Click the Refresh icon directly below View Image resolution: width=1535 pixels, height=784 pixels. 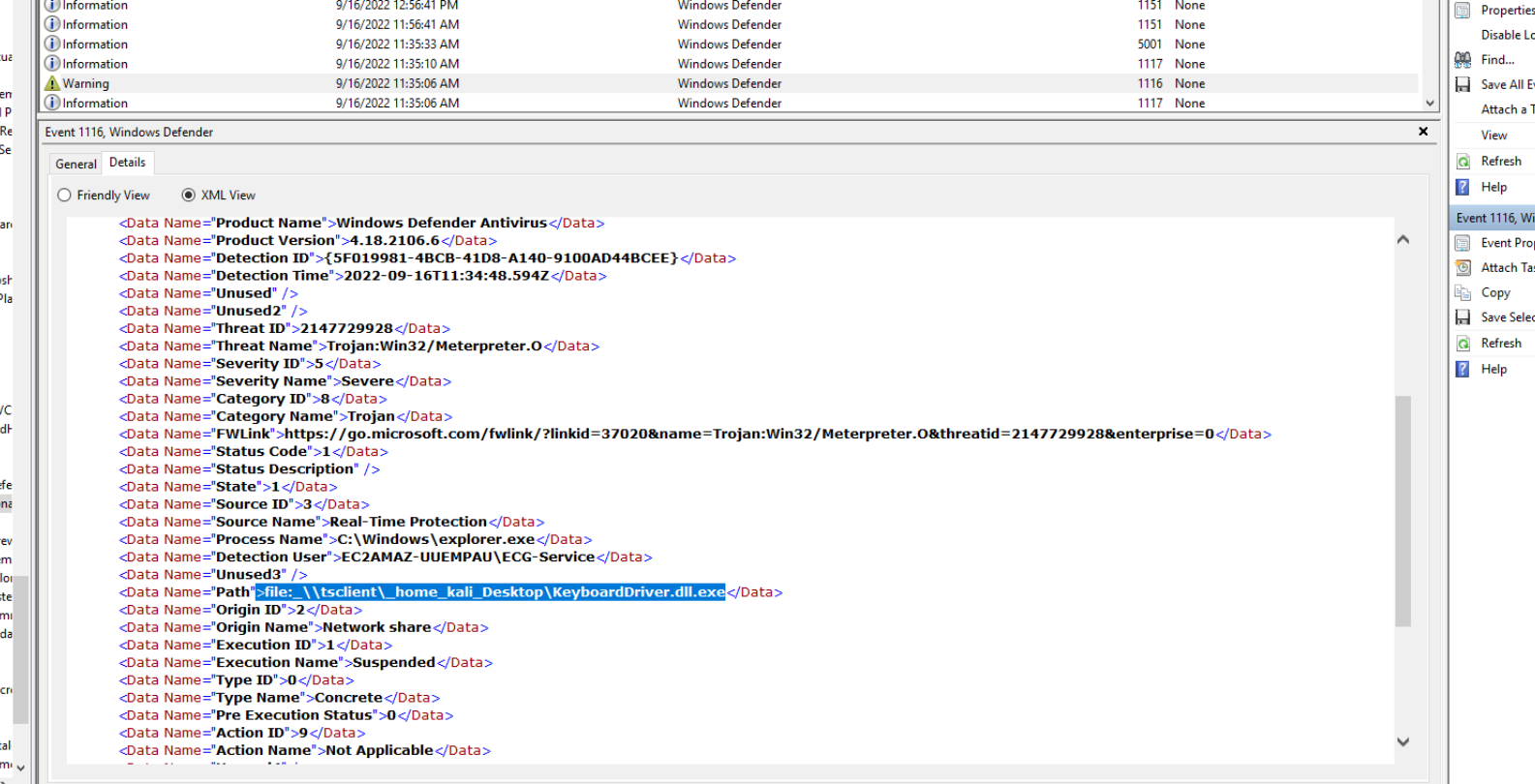pyautogui.click(x=1462, y=162)
